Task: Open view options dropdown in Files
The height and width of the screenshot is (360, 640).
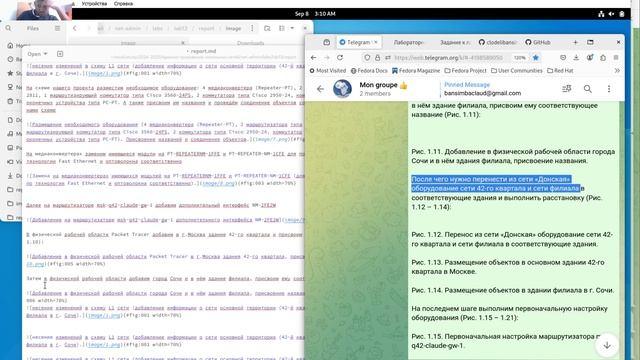Action: click(x=292, y=28)
